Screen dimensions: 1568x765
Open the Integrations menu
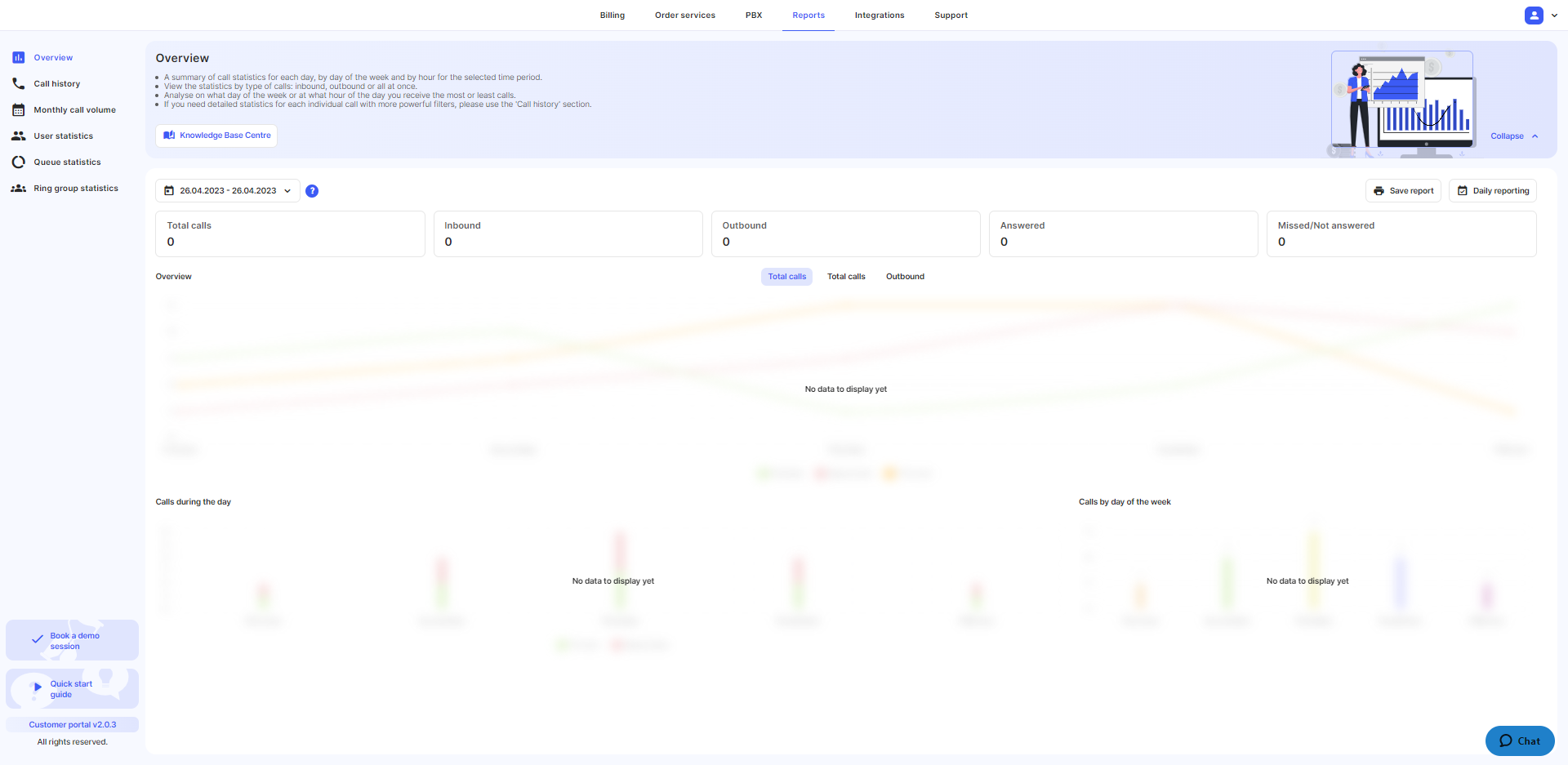(880, 16)
